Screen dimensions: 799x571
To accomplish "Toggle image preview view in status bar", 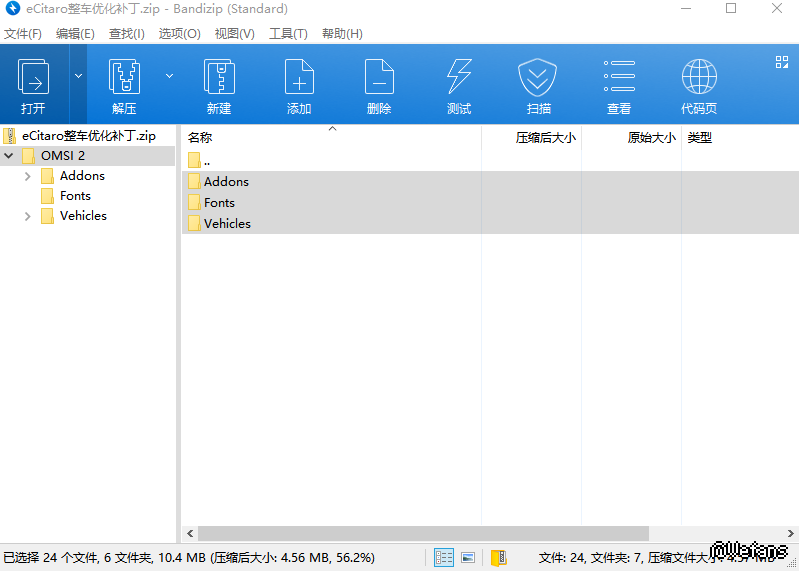I will [467, 557].
